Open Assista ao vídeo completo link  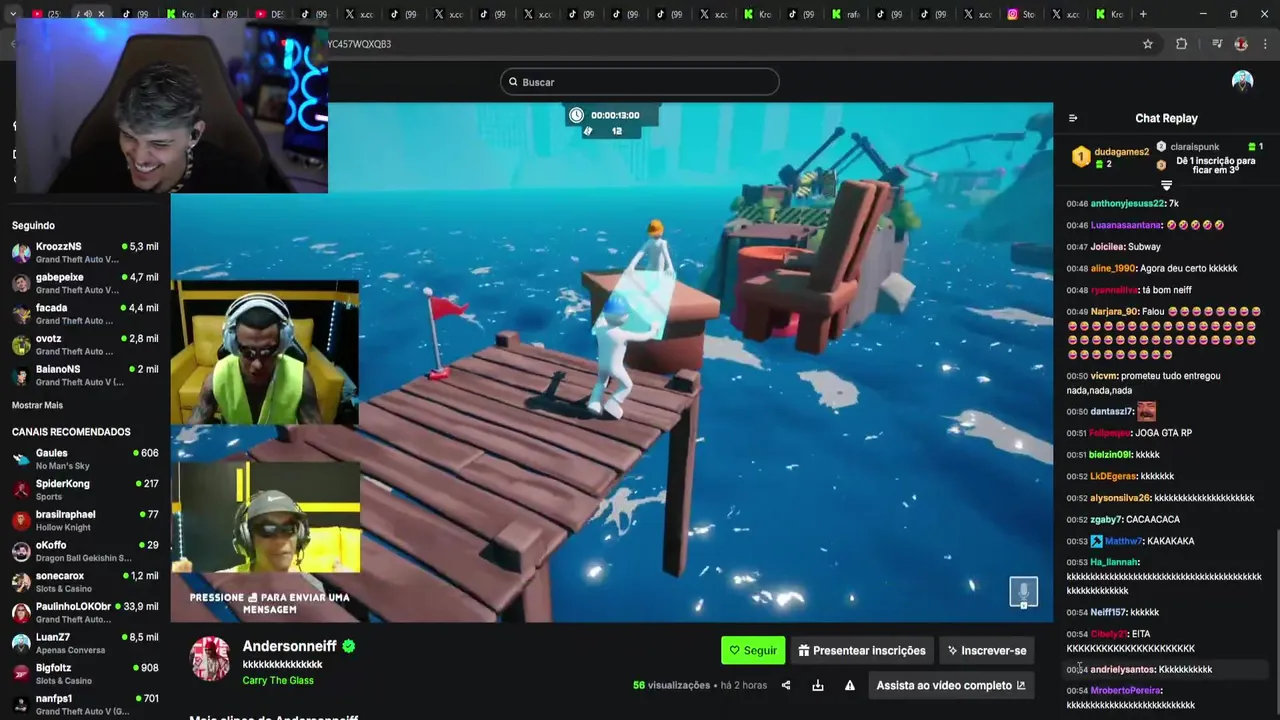coord(951,685)
